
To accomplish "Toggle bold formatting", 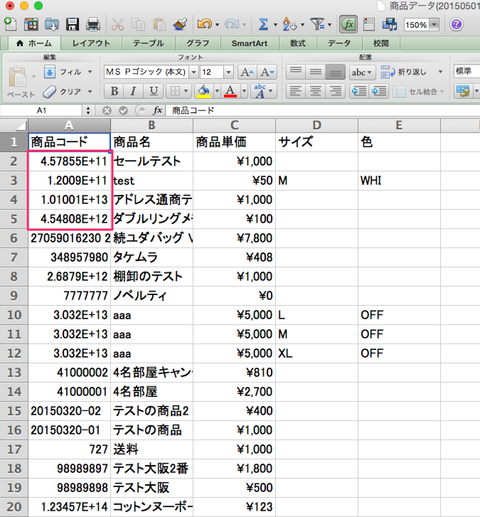I will tap(114, 91).
